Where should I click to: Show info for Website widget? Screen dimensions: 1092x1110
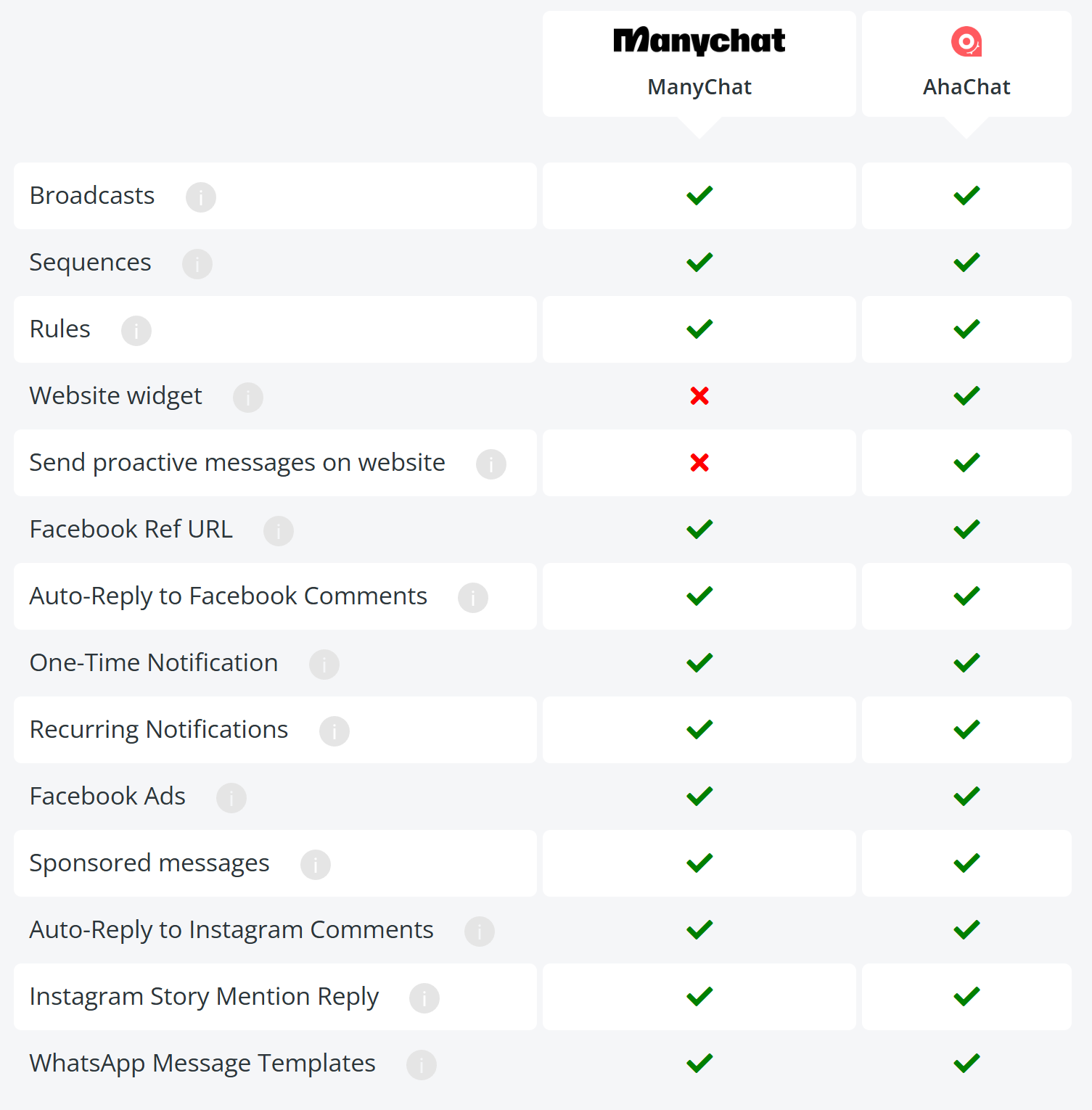[x=248, y=397]
